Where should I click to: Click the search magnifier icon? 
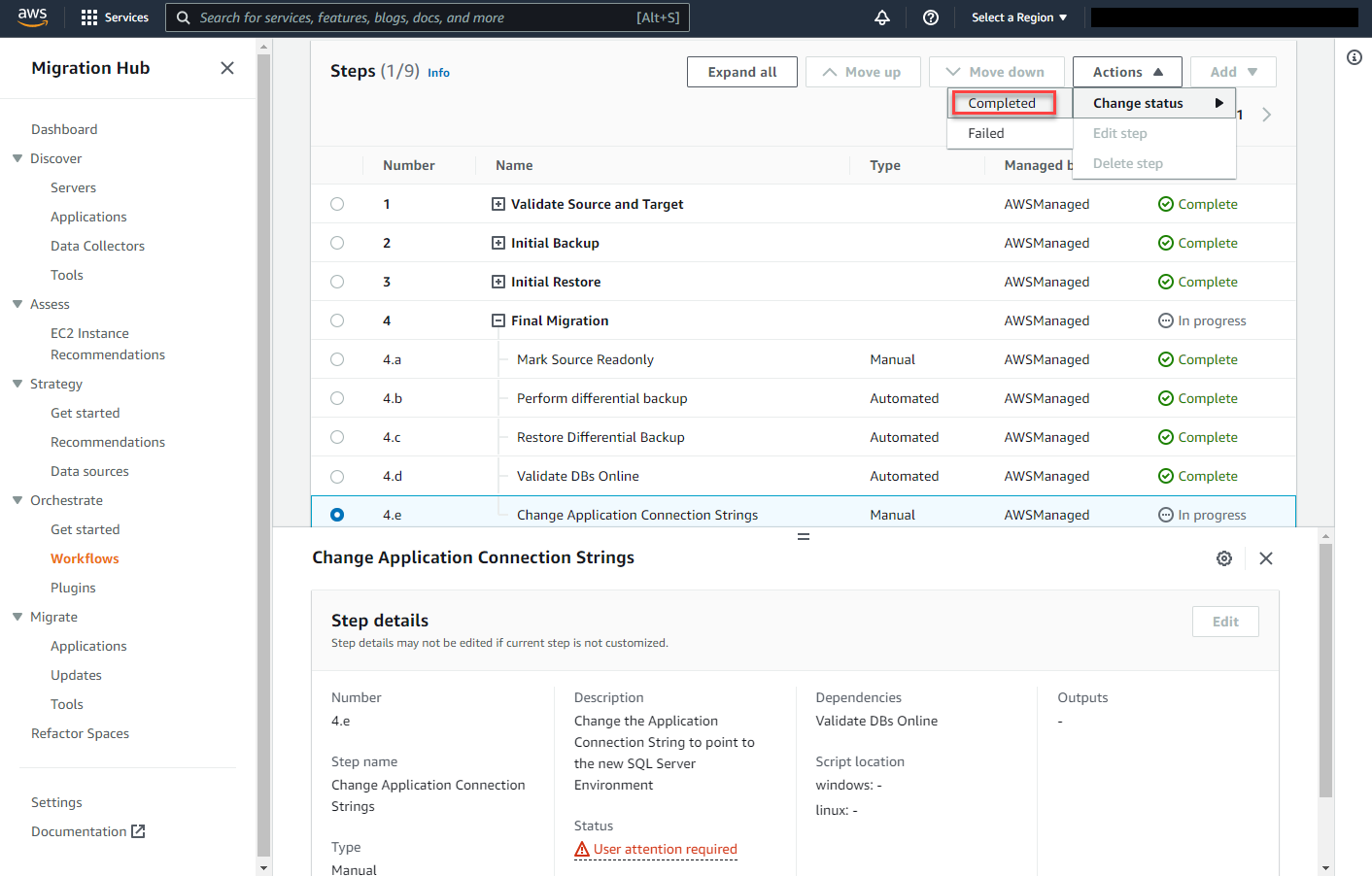(183, 17)
